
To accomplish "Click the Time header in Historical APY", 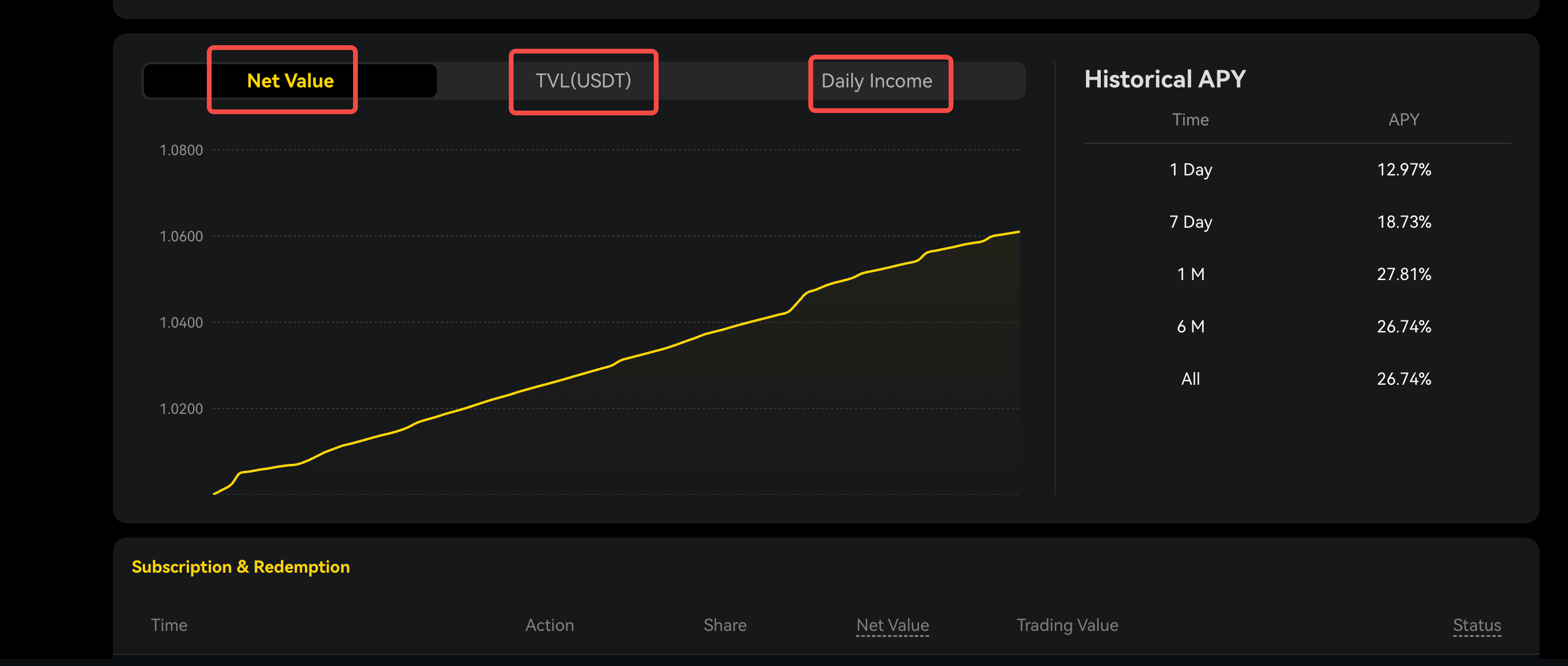I will (1191, 120).
